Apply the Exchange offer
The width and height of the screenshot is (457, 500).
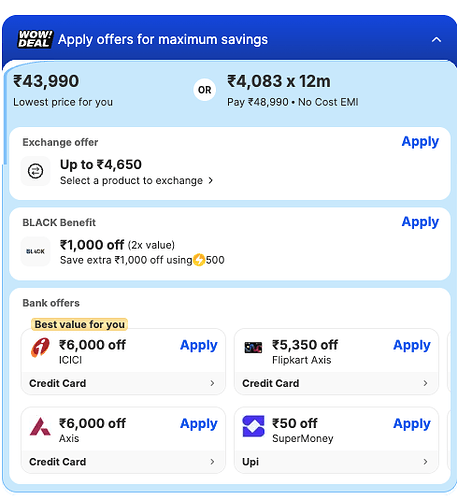pos(420,142)
